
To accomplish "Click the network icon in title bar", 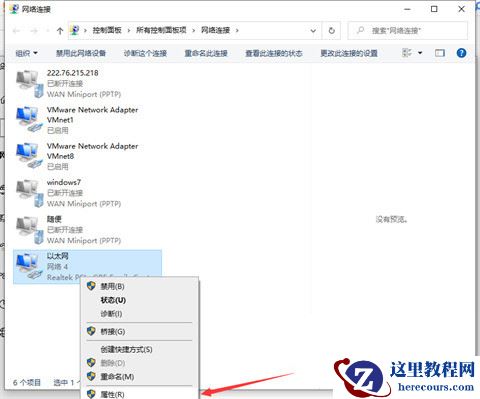I will point(14,9).
